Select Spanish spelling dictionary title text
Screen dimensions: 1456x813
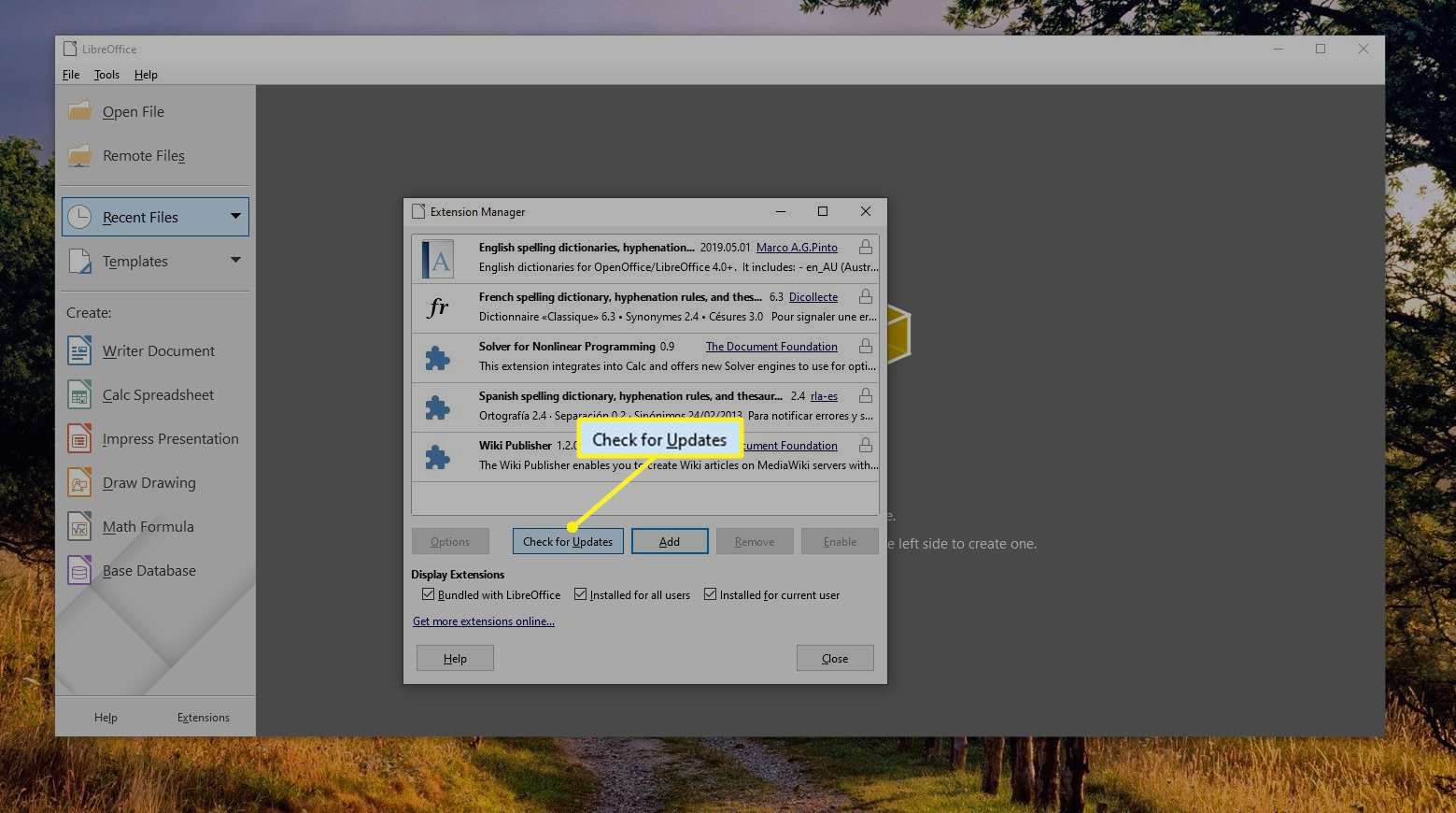tap(630, 396)
